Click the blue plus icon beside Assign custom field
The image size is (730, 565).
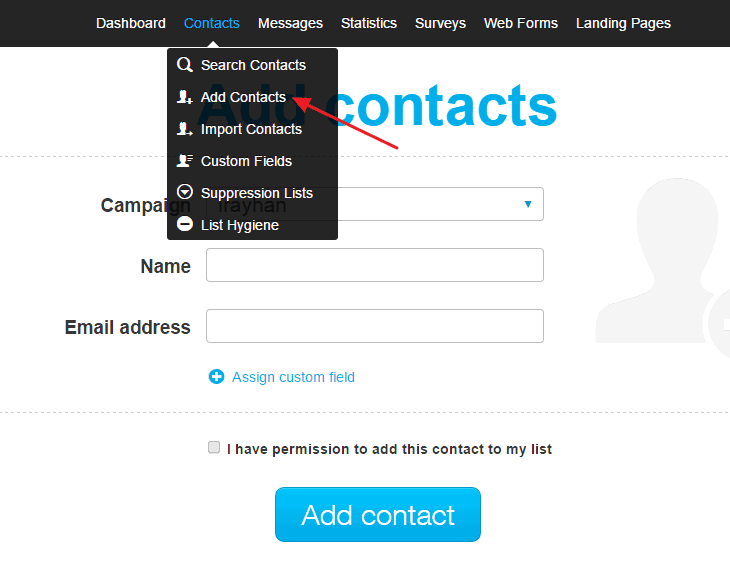pyautogui.click(x=216, y=377)
